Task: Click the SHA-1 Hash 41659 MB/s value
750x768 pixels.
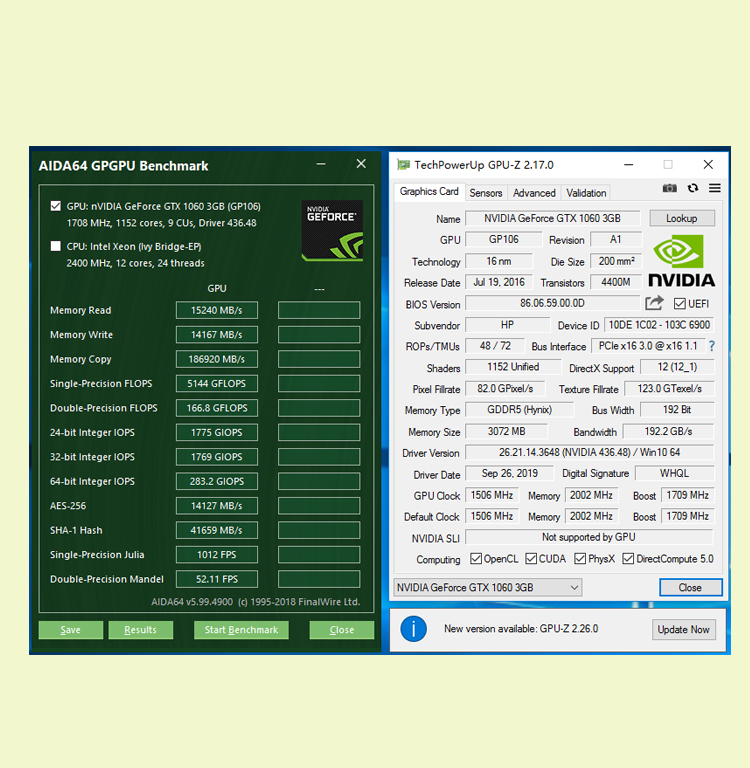Action: (x=217, y=530)
